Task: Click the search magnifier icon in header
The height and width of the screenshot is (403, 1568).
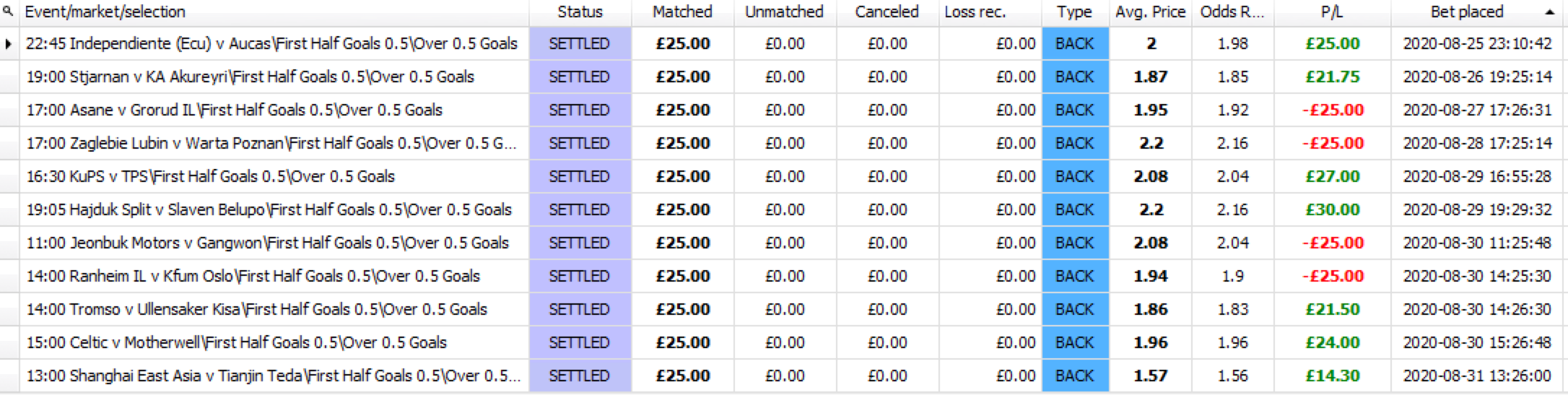Action: coord(9,12)
